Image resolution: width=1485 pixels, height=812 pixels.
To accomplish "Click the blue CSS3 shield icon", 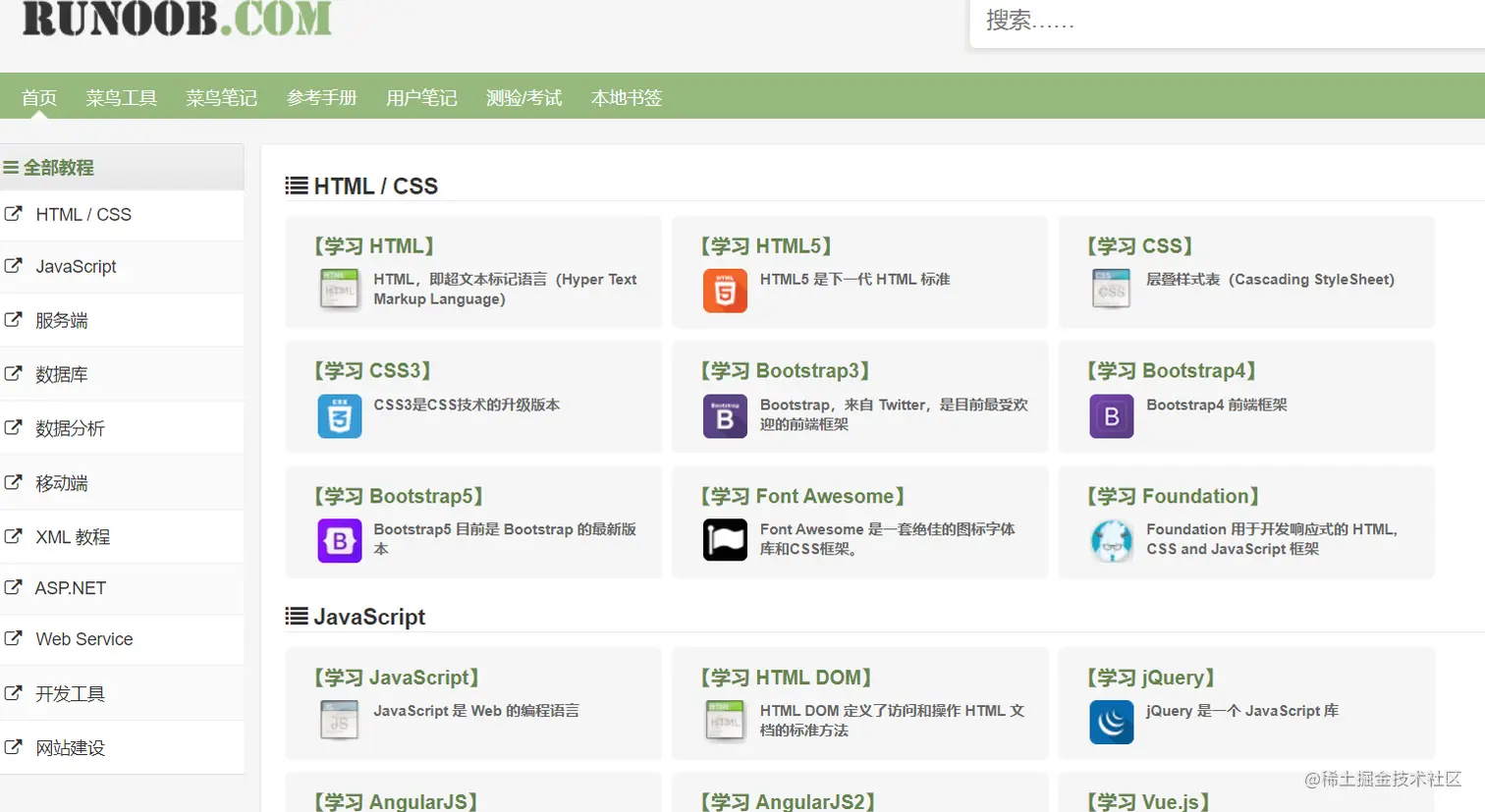I will (x=340, y=416).
